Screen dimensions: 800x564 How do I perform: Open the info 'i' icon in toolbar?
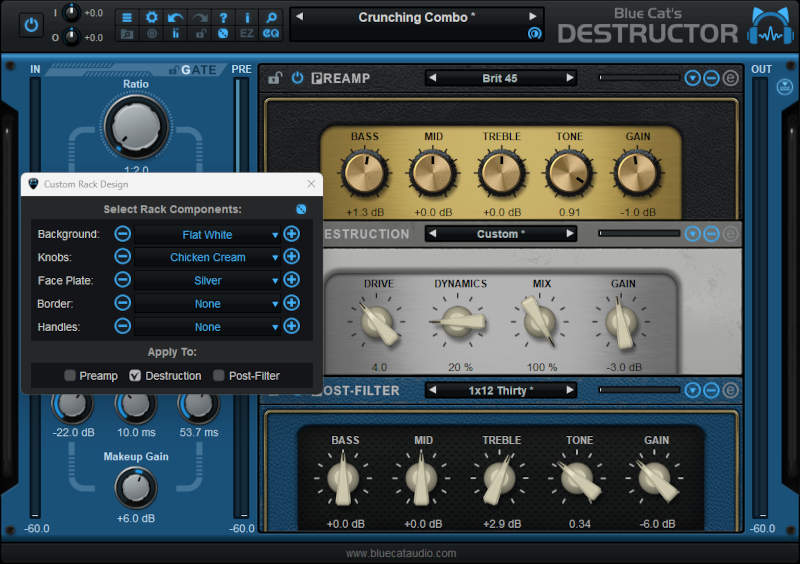pos(247,18)
